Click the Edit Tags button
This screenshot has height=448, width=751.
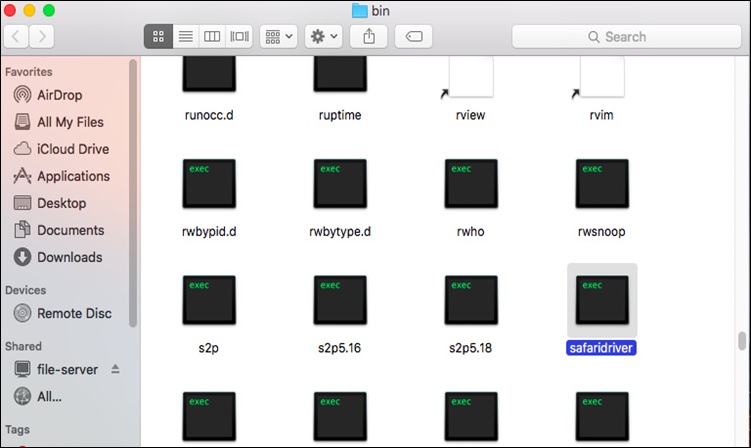coord(414,36)
